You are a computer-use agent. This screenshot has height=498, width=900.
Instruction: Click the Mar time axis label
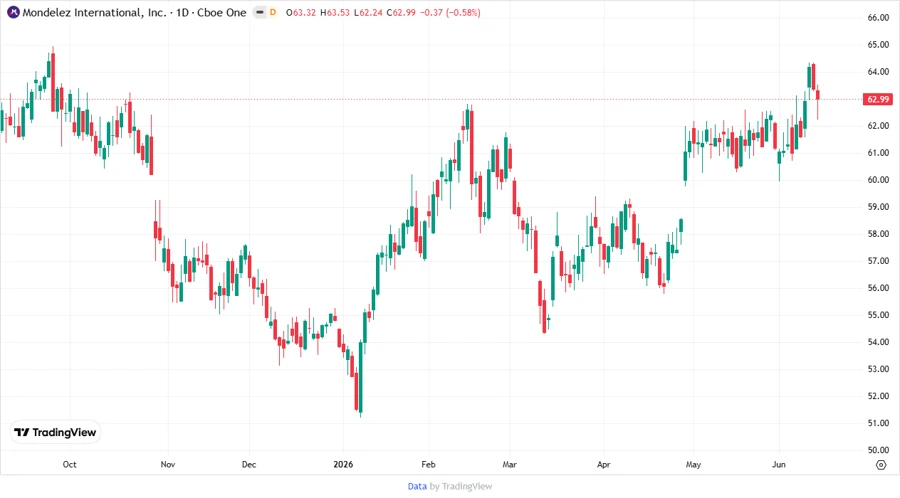[x=510, y=465]
